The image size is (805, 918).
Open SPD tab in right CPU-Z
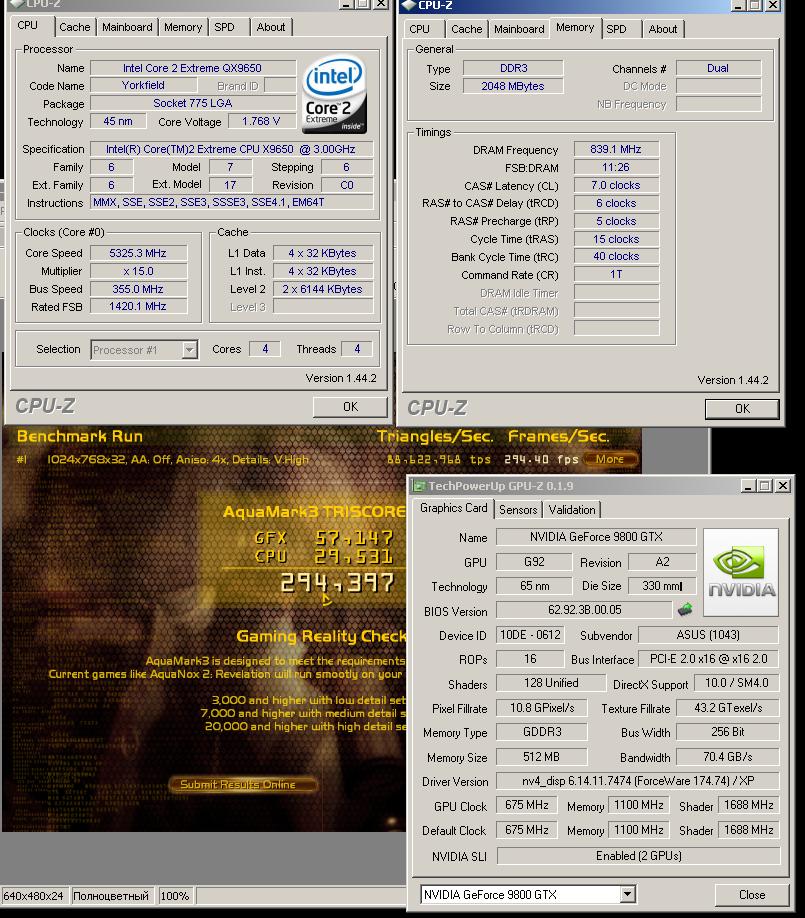click(x=616, y=29)
